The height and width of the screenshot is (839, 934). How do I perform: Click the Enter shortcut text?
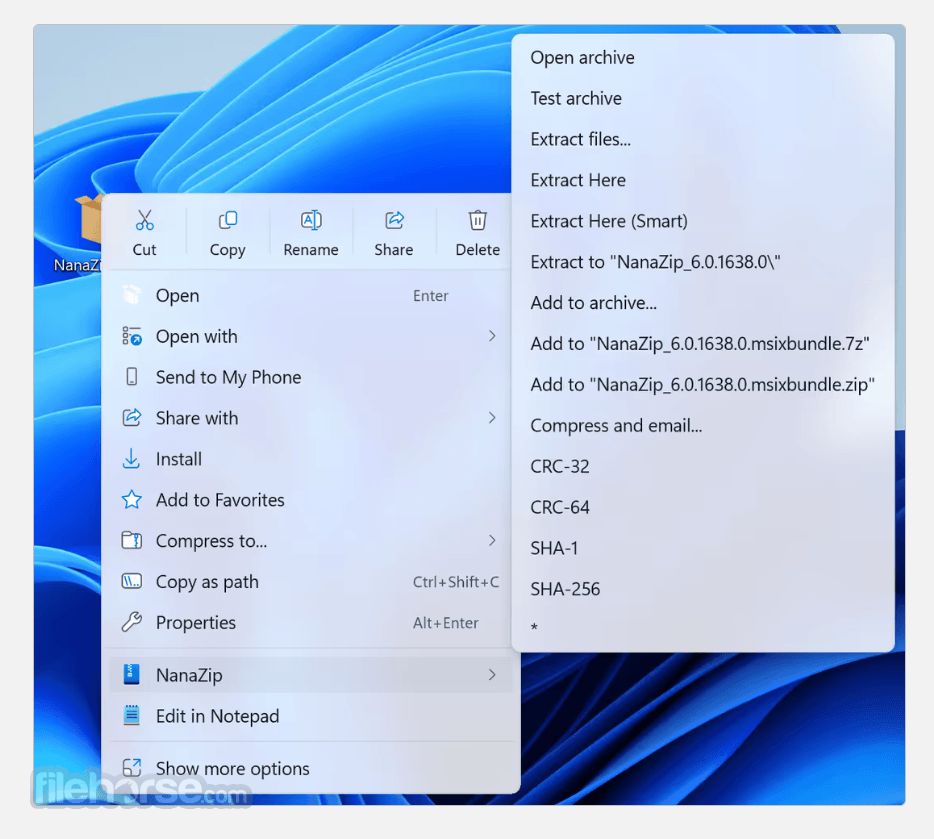[x=431, y=296]
